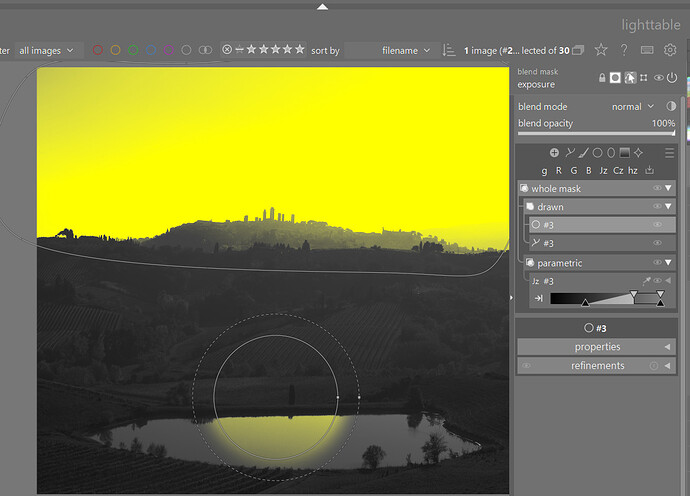The height and width of the screenshot is (496, 690).
Task: Toggle color label AND/OR operator icon
Action: (205, 50)
